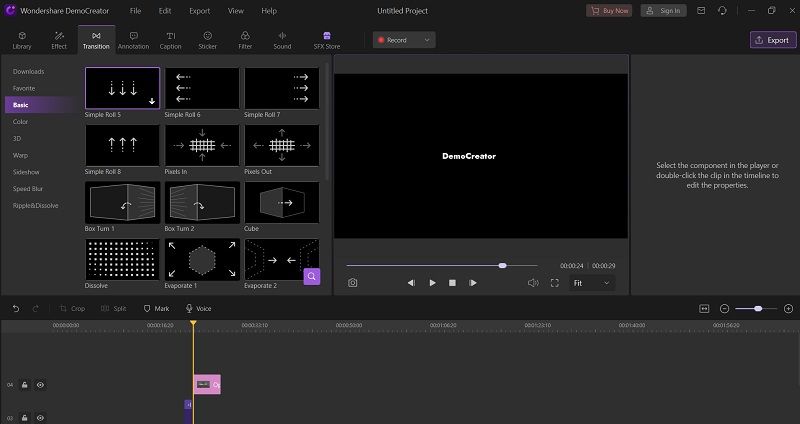Open the support headset icon
The image size is (800, 424).
pos(722,11)
